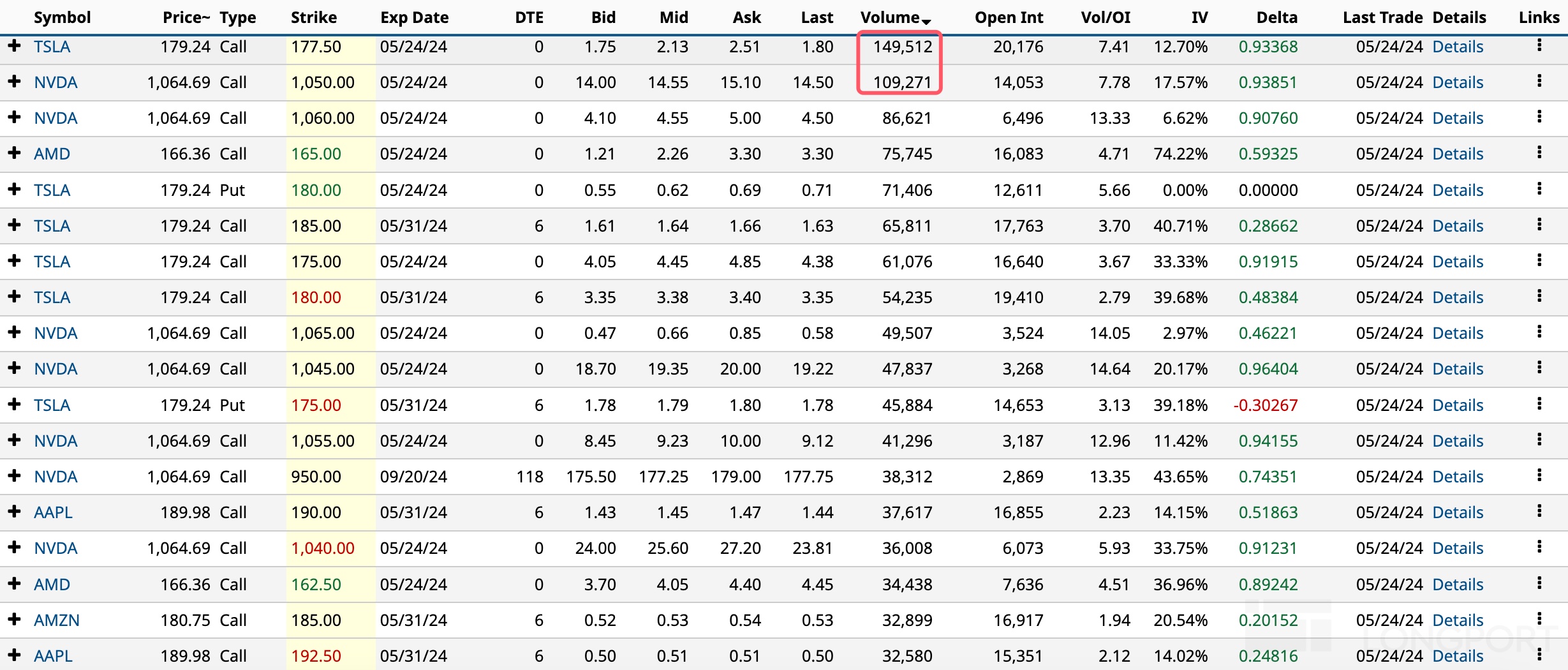Expand the AAPL 192.50 call row
The width and height of the screenshot is (1568, 670).
15,655
